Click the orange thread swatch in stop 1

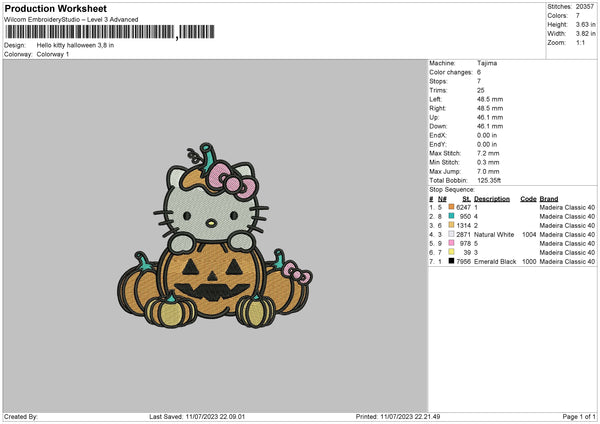coord(452,207)
